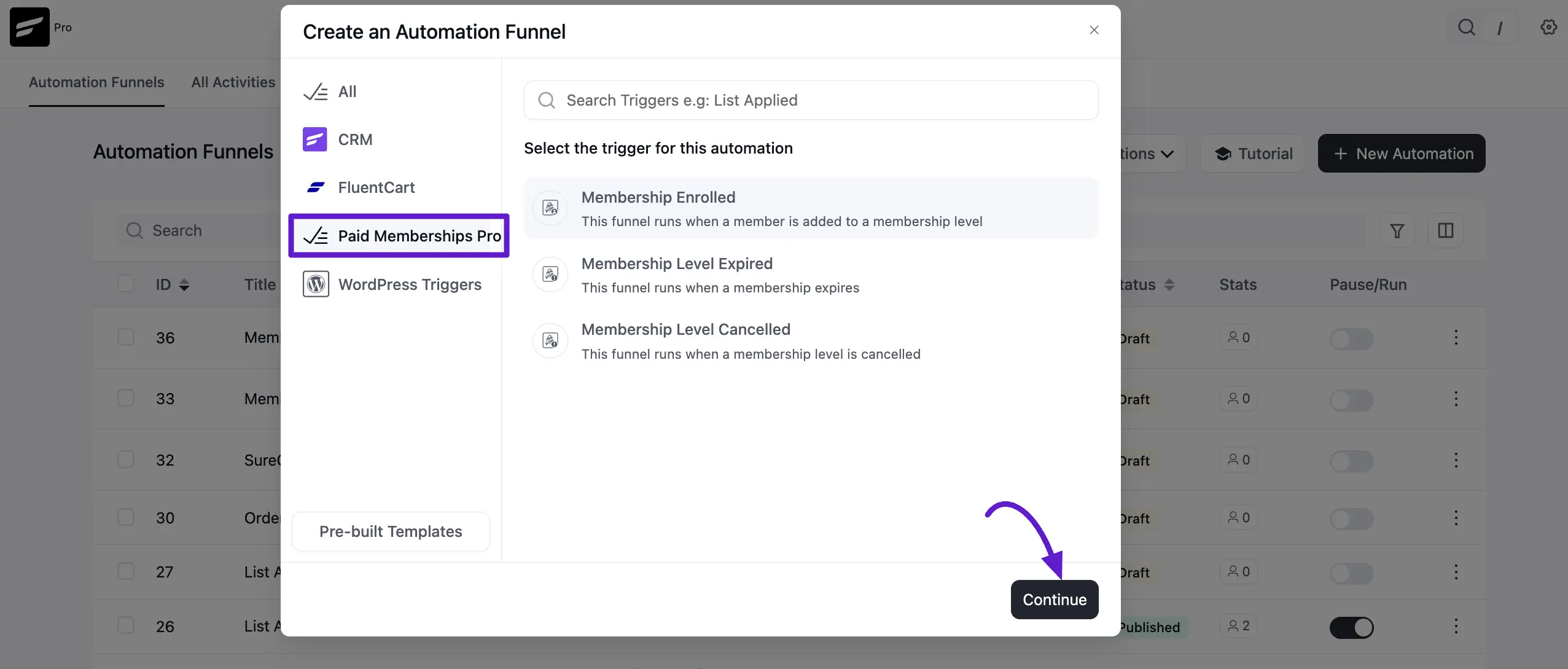Check the box for automation 26
The image size is (1568, 669).
[126, 625]
